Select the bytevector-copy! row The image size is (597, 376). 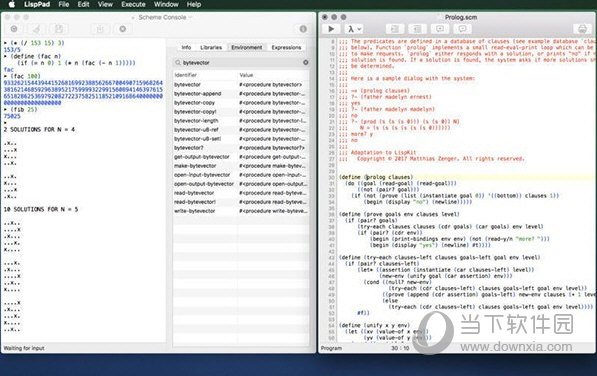(x=241, y=112)
